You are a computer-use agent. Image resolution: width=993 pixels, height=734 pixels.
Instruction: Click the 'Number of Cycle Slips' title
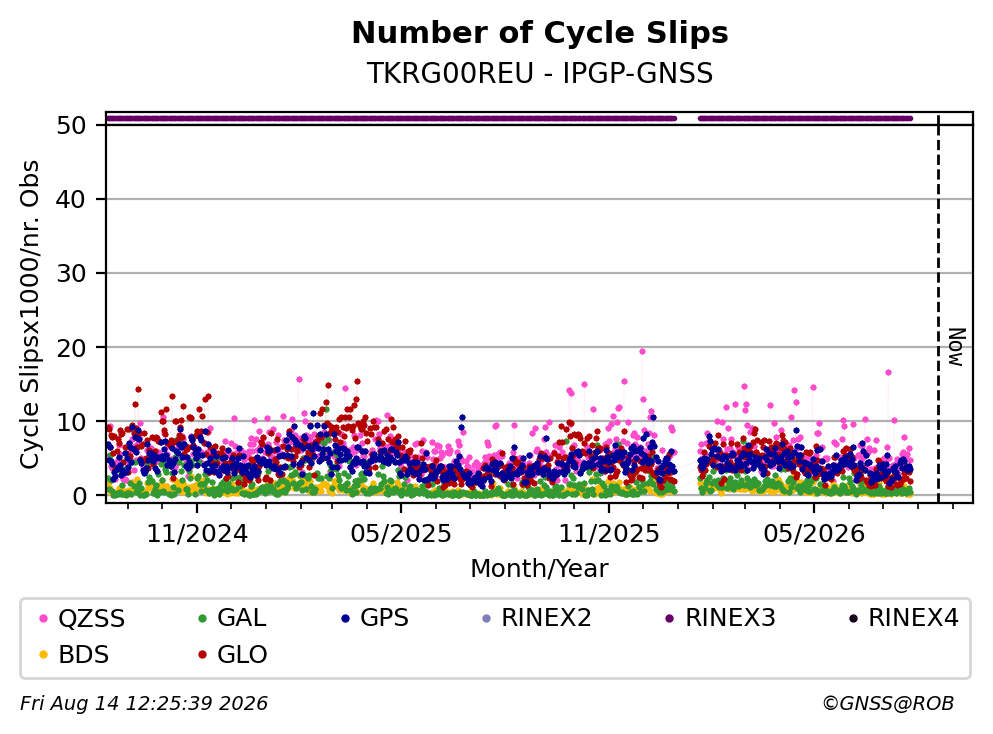coord(540,33)
